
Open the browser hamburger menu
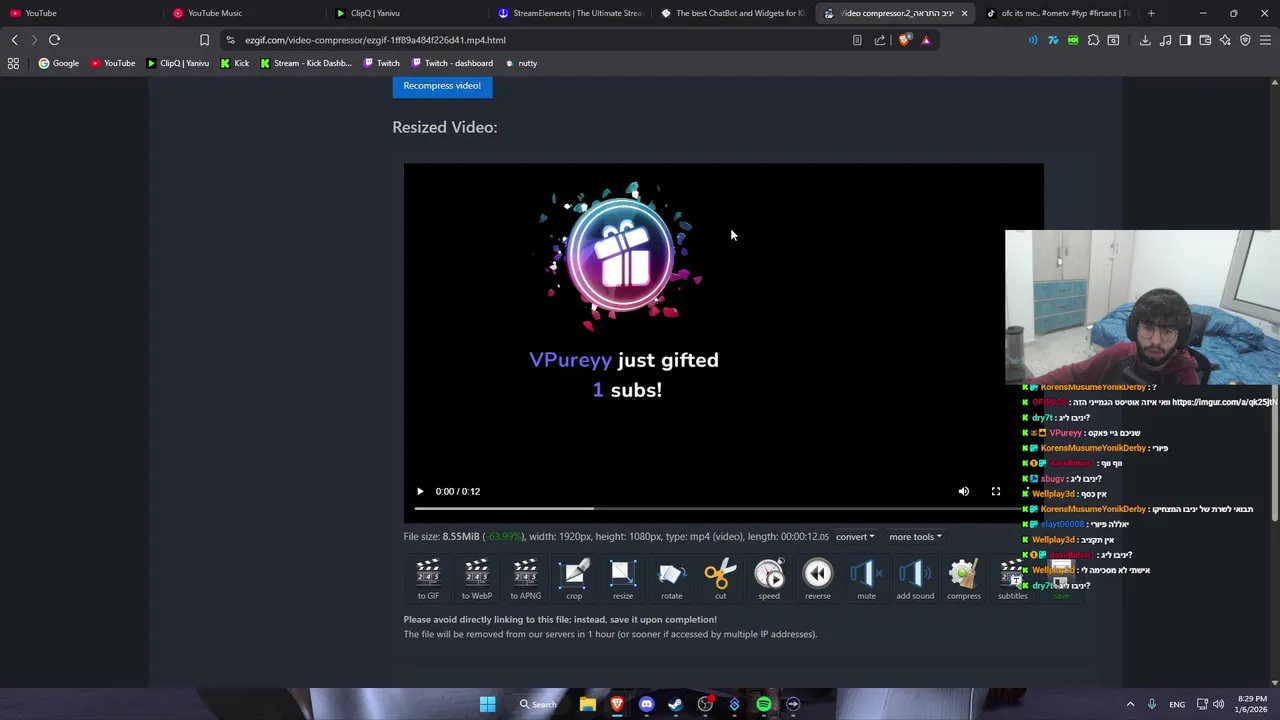click(1265, 40)
